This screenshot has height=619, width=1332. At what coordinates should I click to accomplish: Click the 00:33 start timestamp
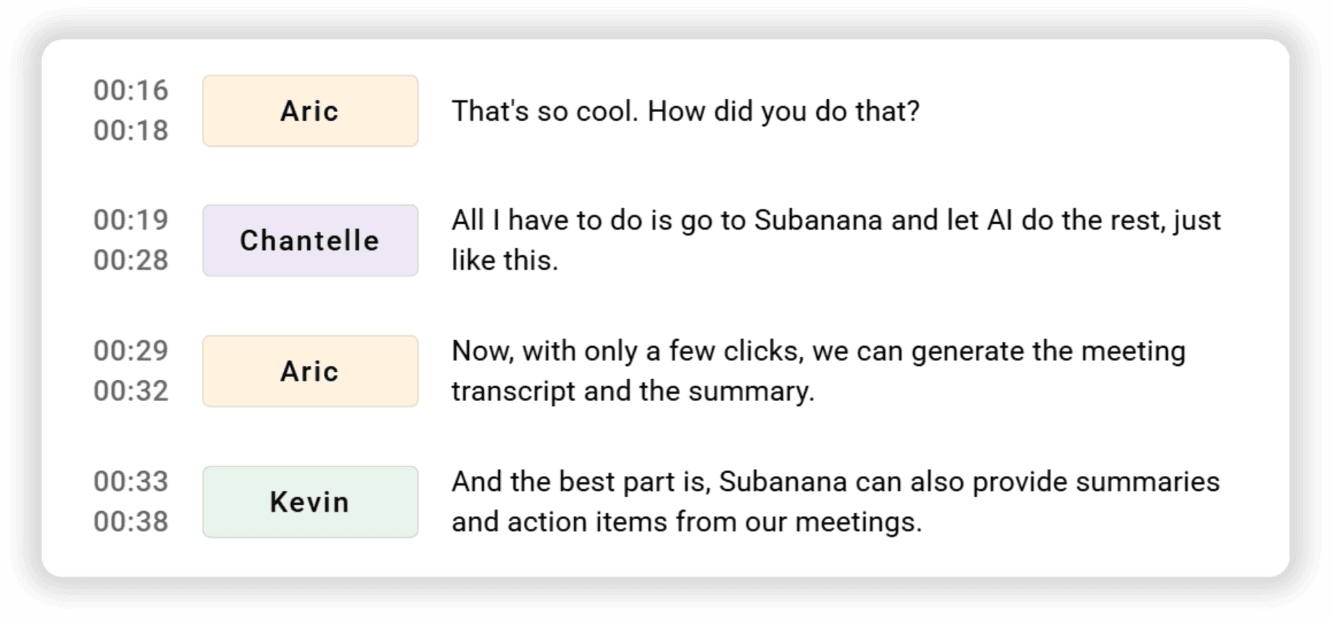(x=131, y=482)
